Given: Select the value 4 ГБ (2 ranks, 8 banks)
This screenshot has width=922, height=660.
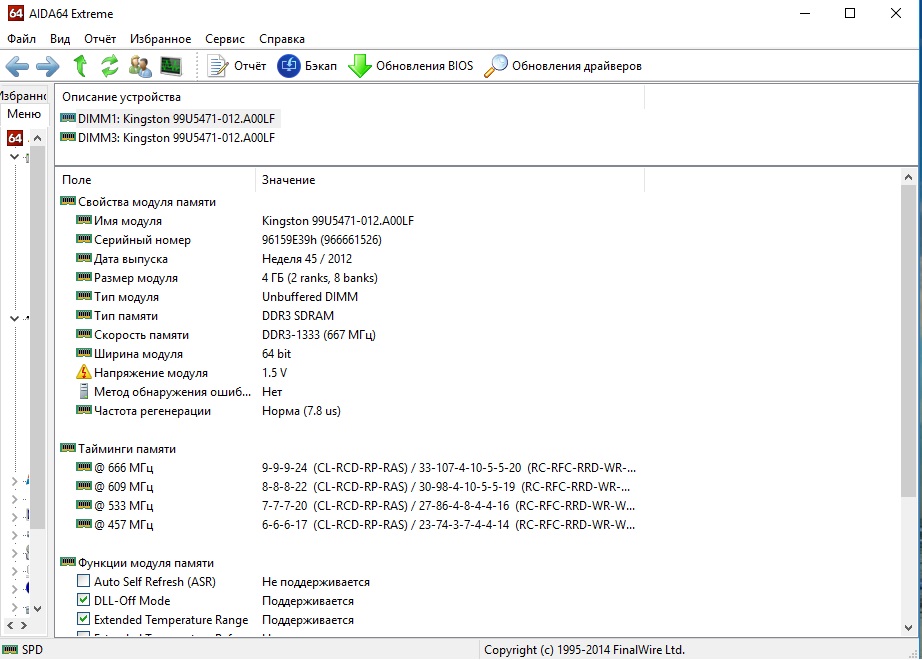Looking at the screenshot, I should [x=320, y=277].
